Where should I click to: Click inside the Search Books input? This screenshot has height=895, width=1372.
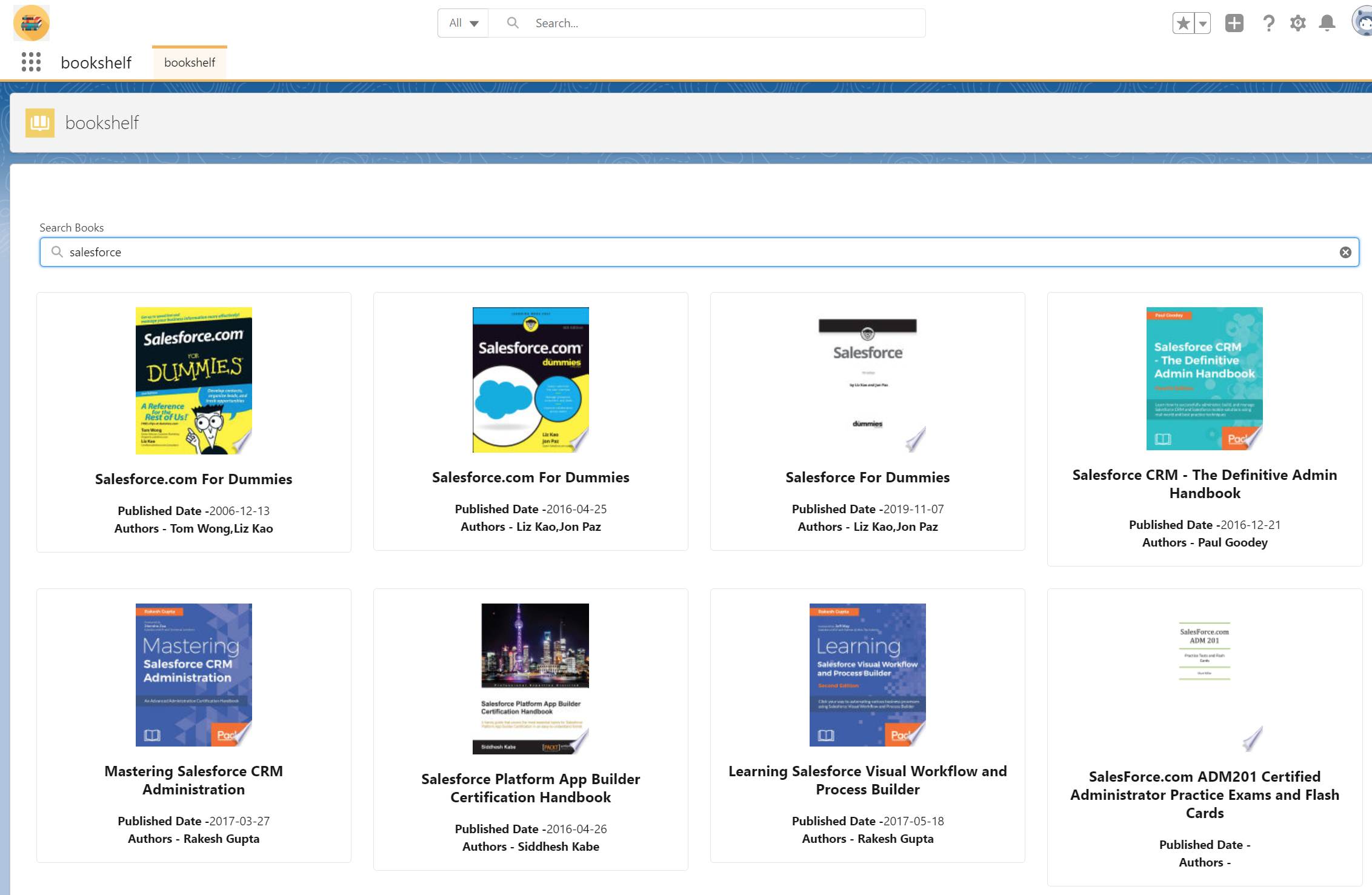pos(667,252)
